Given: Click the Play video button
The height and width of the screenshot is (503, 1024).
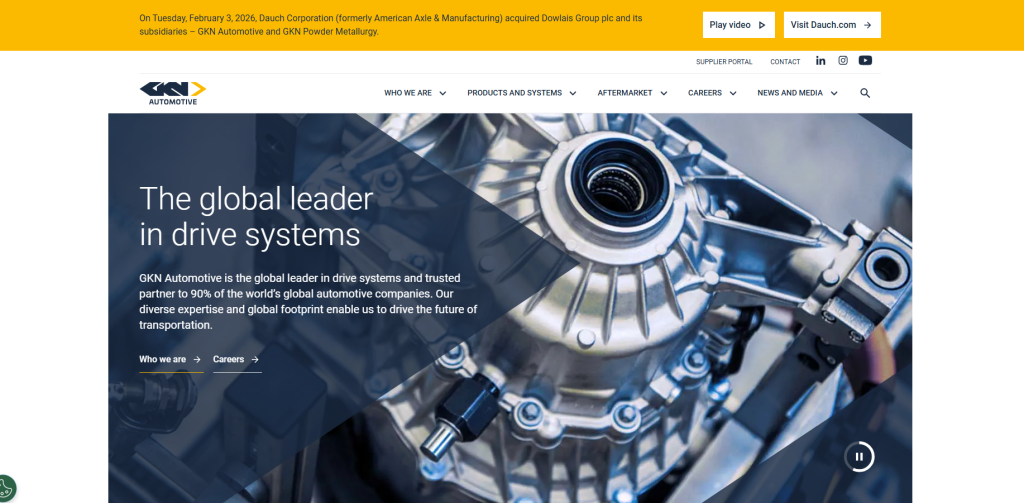Looking at the screenshot, I should (739, 25).
